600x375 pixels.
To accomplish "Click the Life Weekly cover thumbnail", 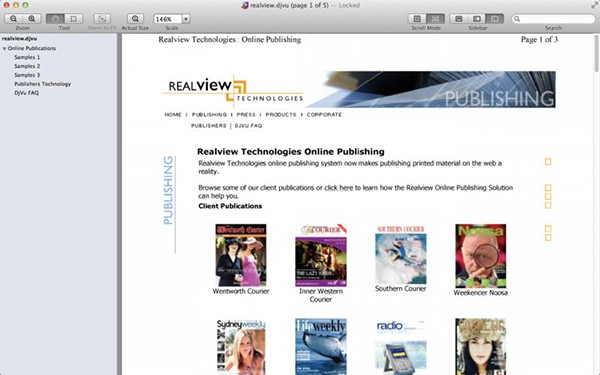I will tap(321, 347).
